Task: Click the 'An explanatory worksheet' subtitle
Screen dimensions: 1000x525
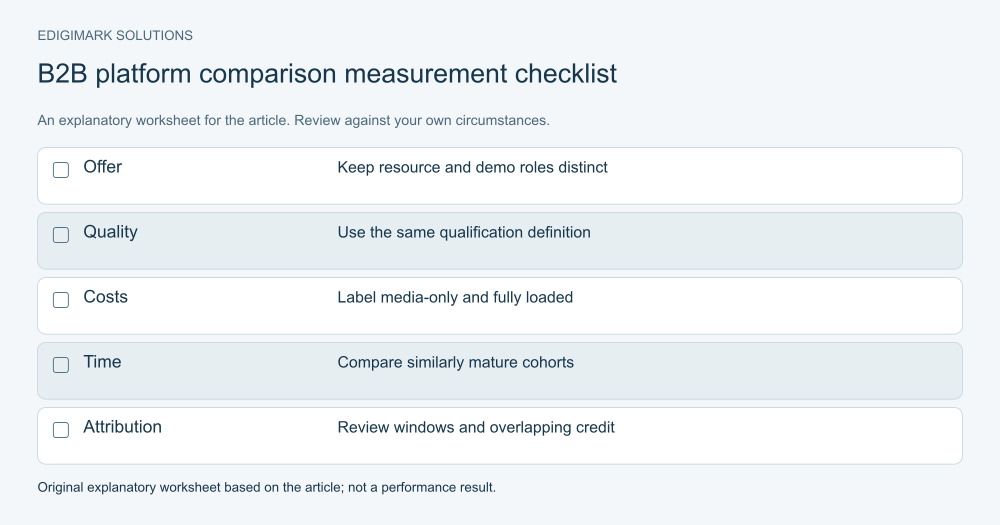Action: pos(293,121)
